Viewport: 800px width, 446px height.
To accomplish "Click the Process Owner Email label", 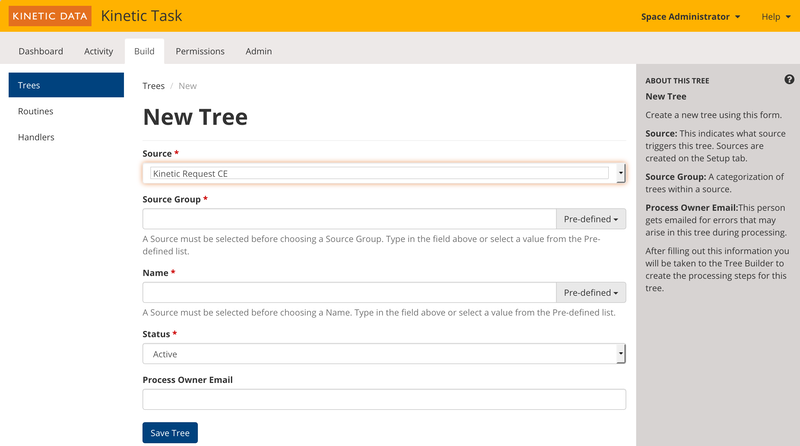I will (188, 380).
